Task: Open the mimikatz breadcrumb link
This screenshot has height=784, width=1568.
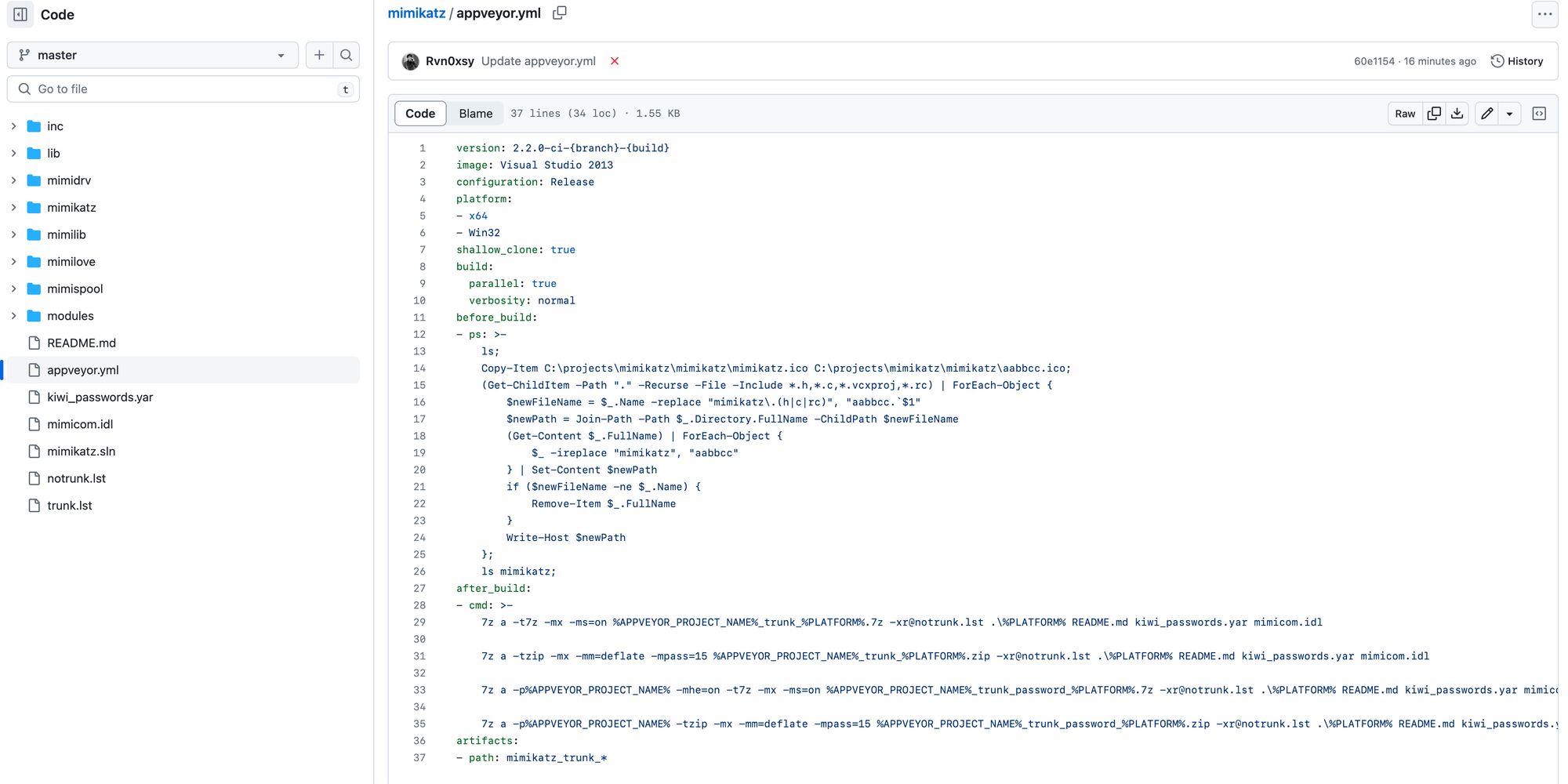Action: click(416, 13)
